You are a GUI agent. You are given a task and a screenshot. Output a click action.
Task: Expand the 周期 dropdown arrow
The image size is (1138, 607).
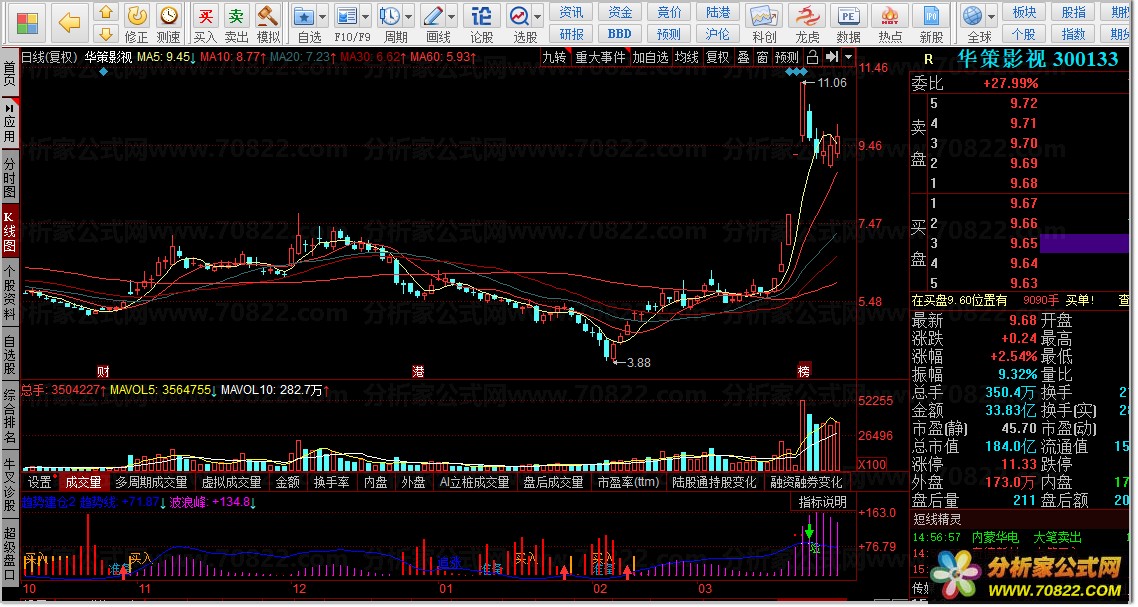pyautogui.click(x=409, y=16)
